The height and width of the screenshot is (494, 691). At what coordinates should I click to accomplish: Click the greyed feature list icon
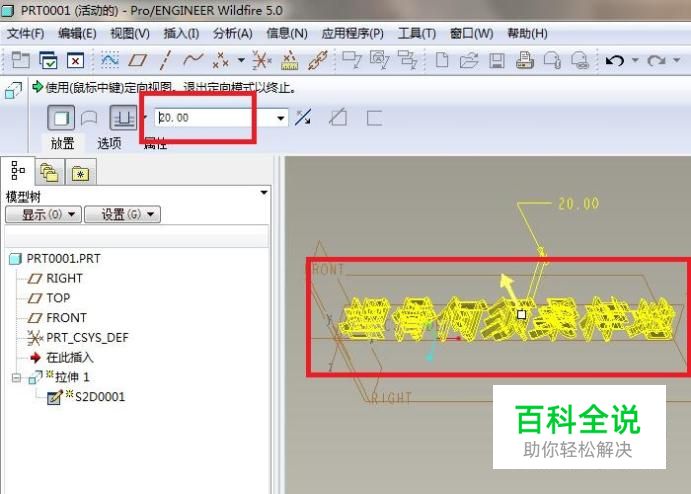407,60
